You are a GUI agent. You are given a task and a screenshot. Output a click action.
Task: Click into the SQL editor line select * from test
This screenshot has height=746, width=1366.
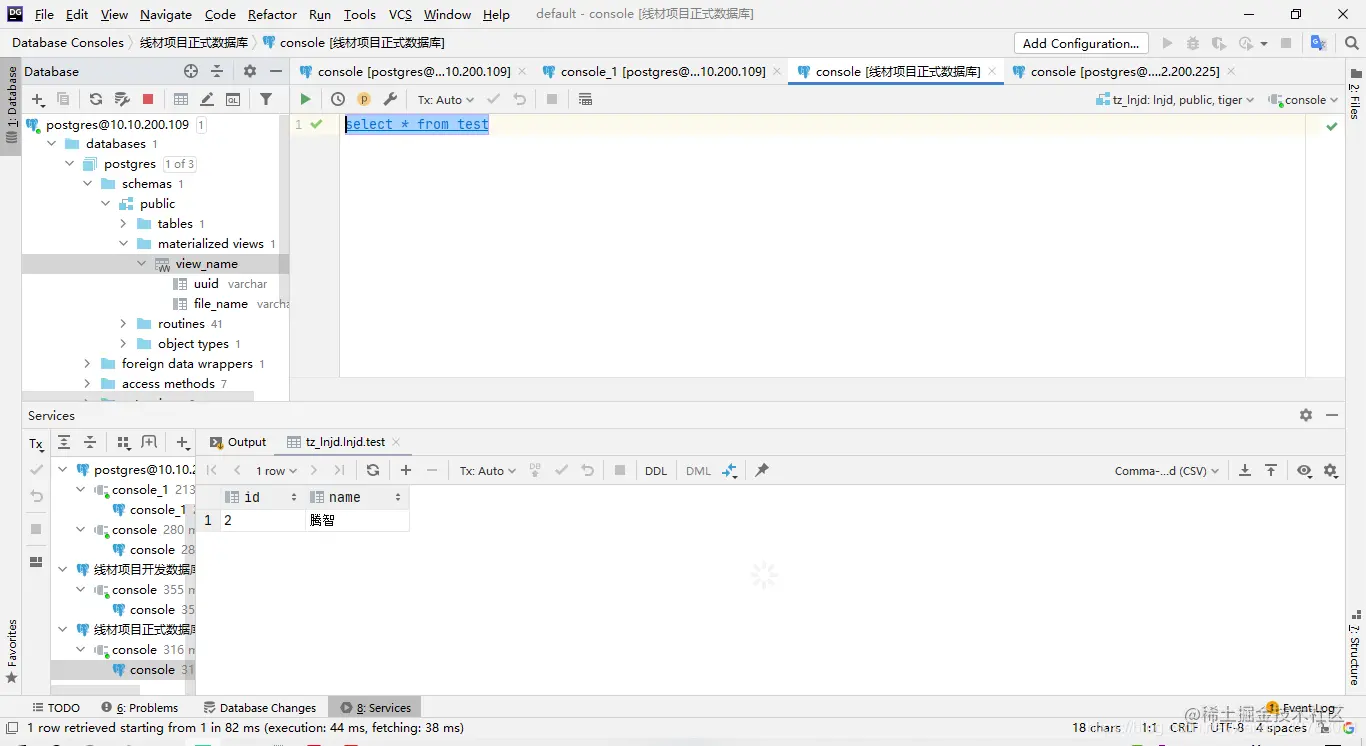tap(417, 124)
